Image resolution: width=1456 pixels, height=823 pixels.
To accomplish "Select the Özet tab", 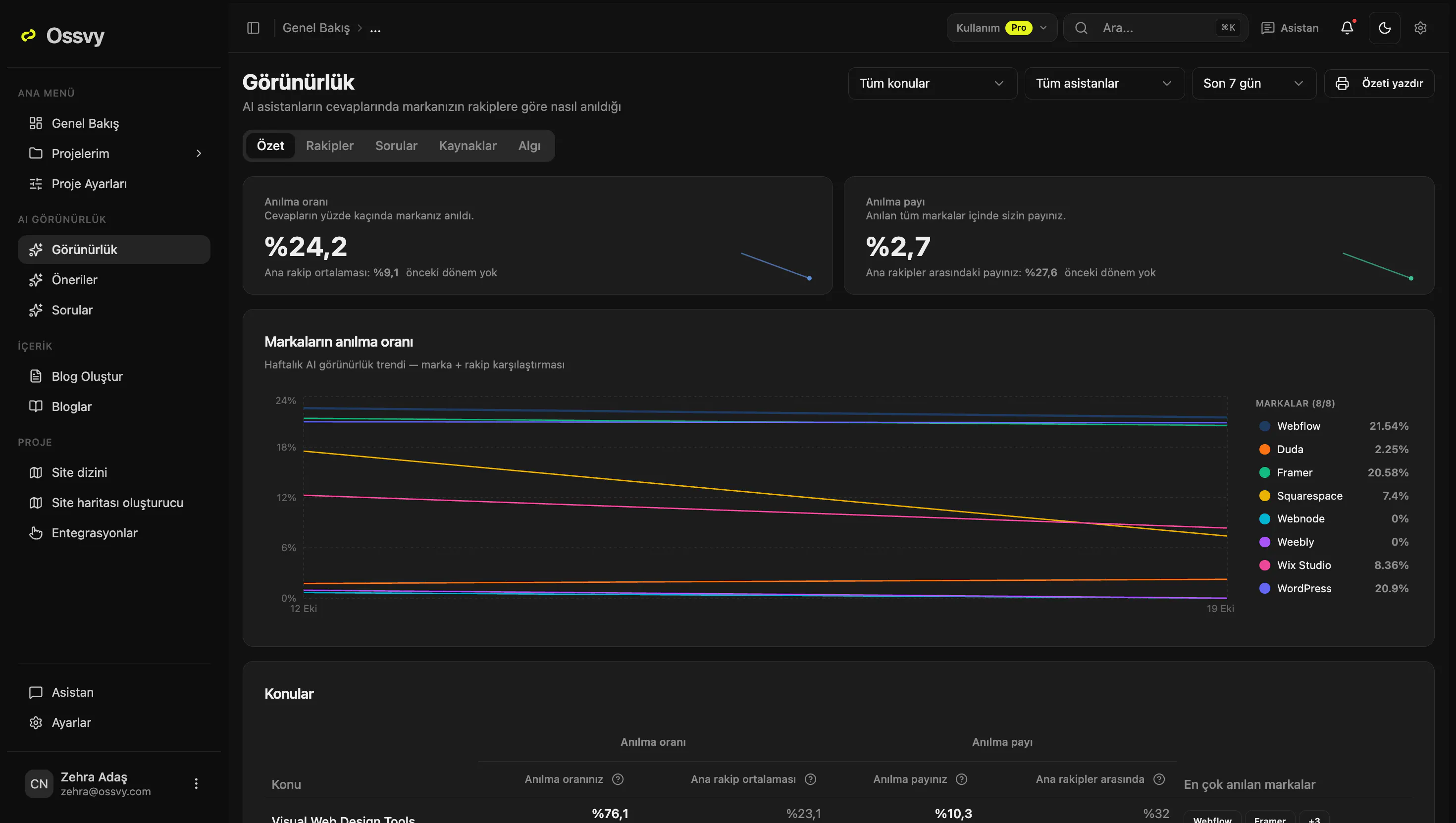I will pos(270,146).
